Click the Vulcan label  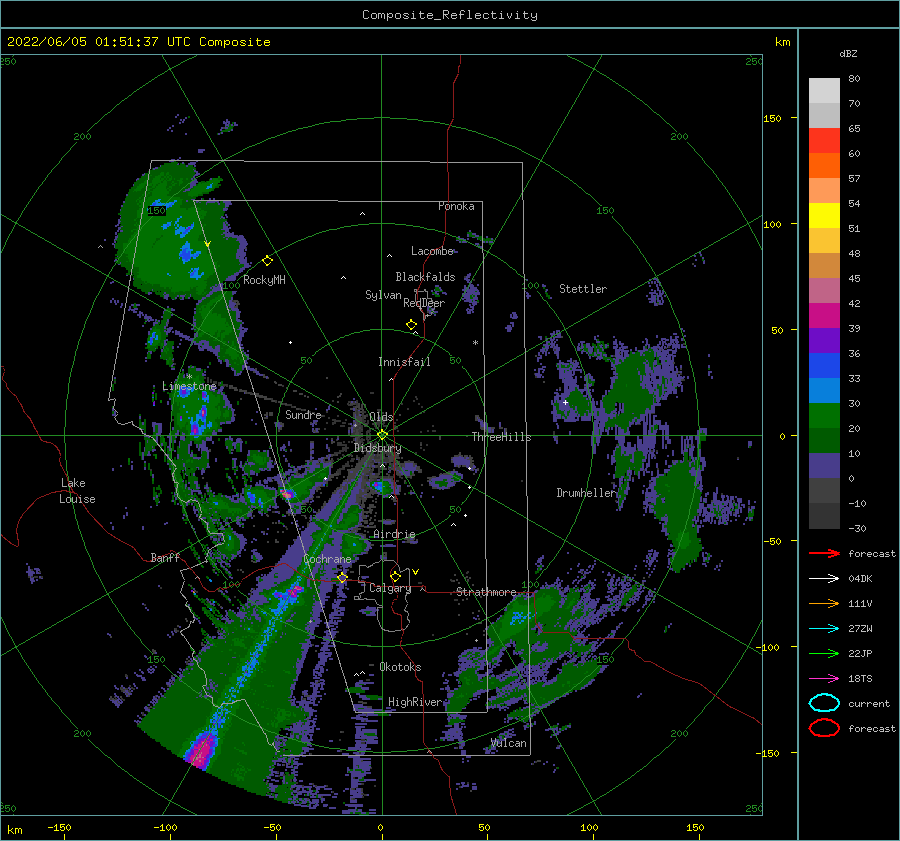point(508,743)
